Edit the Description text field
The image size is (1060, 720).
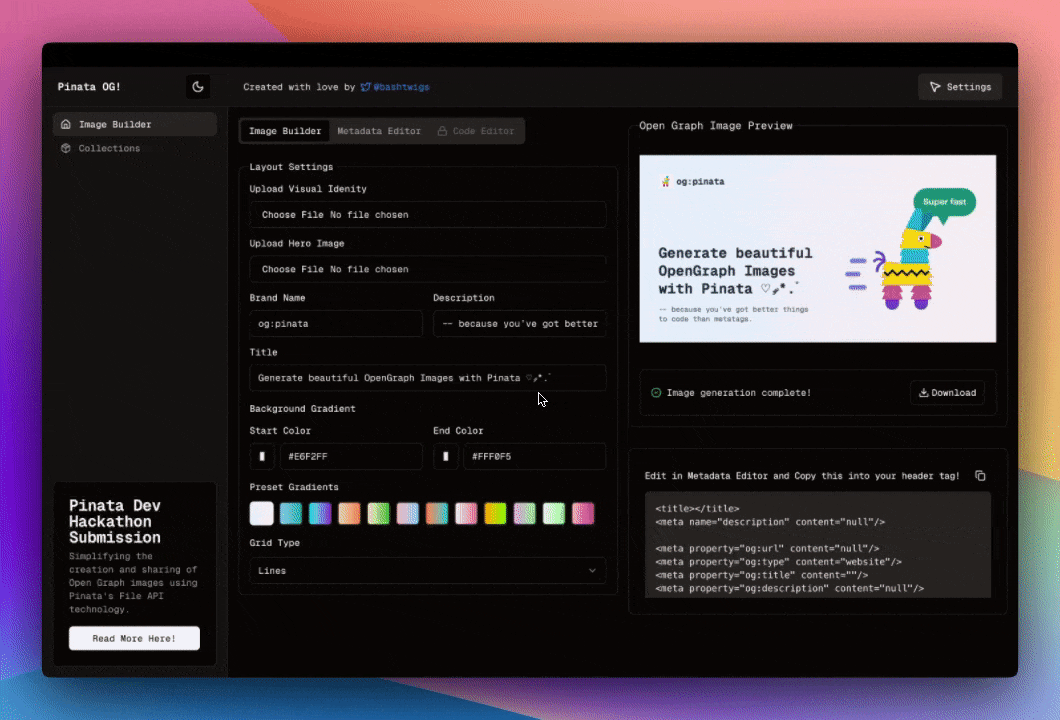click(x=519, y=324)
